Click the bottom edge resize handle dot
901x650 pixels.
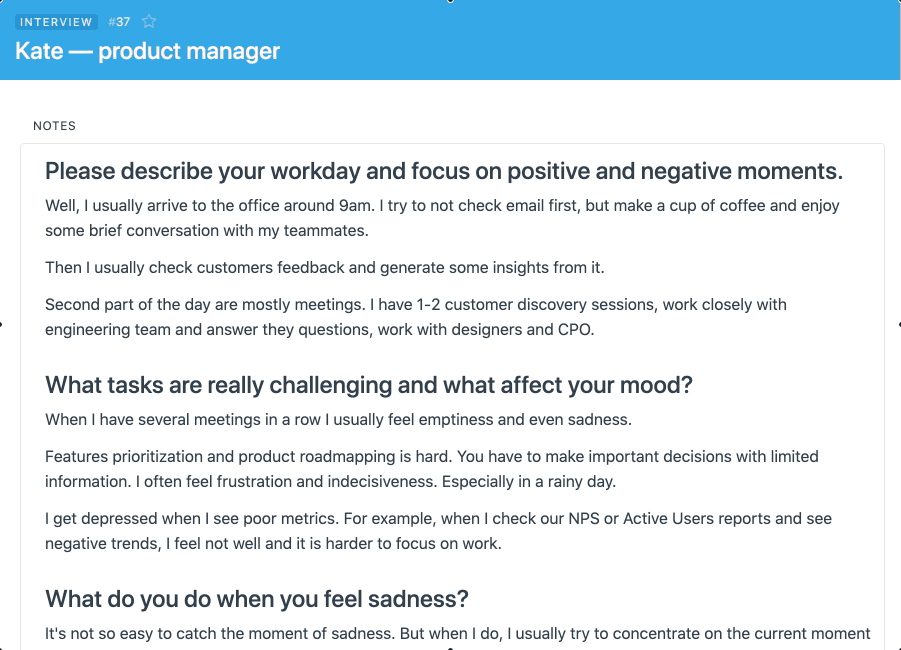tap(450, 648)
